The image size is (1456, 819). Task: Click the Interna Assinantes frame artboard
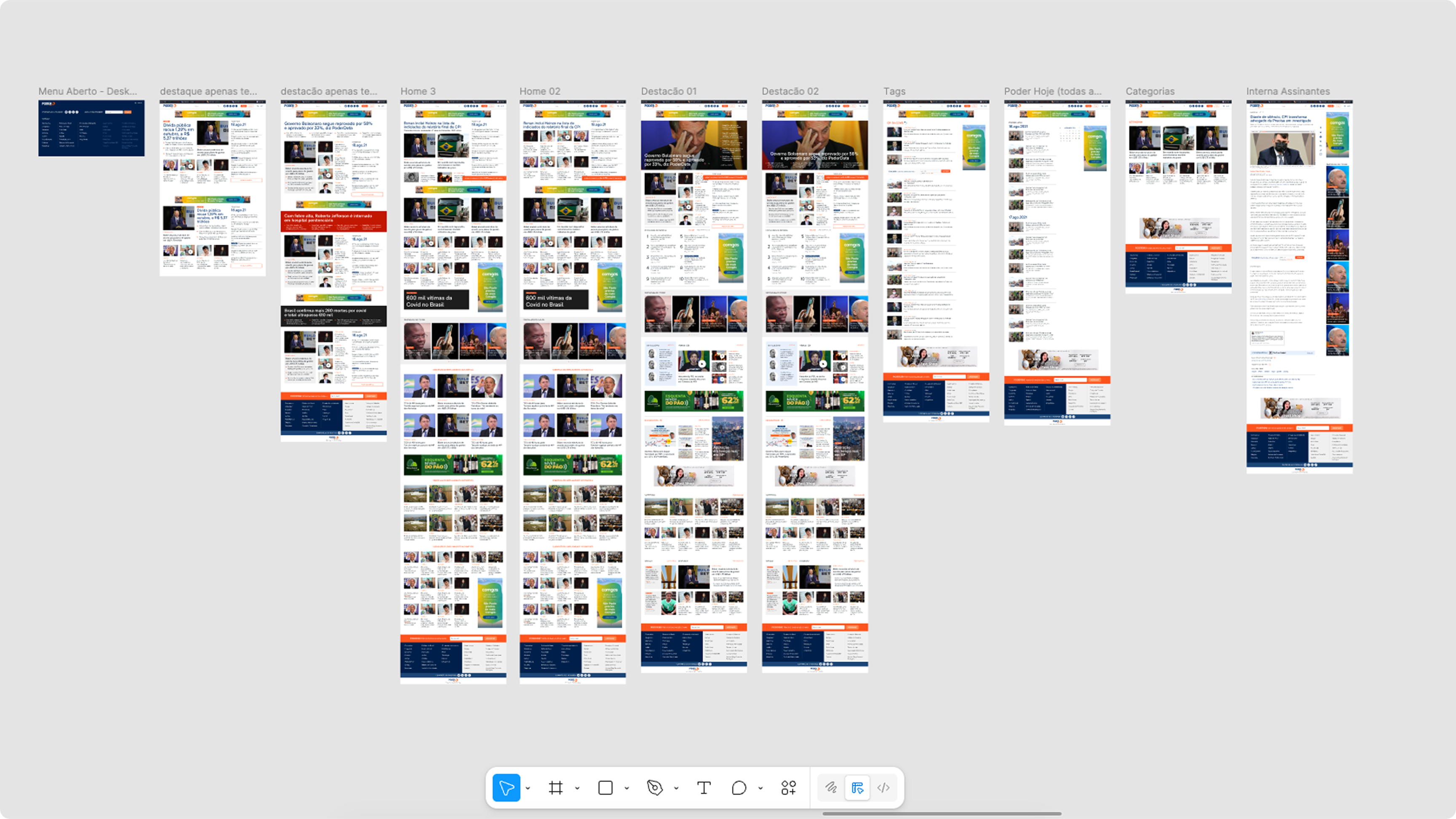1299,286
